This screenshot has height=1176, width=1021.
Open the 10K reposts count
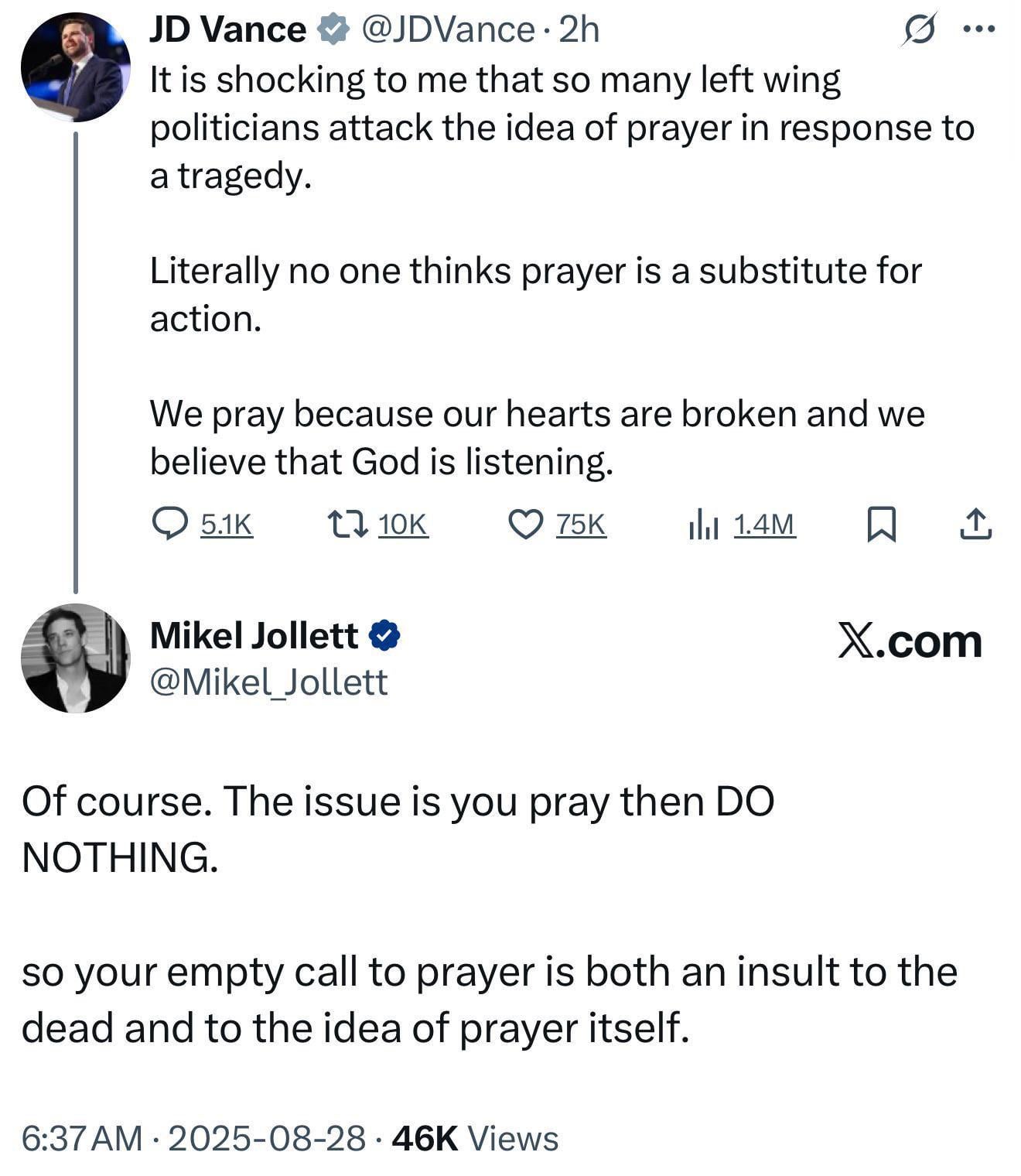[403, 525]
